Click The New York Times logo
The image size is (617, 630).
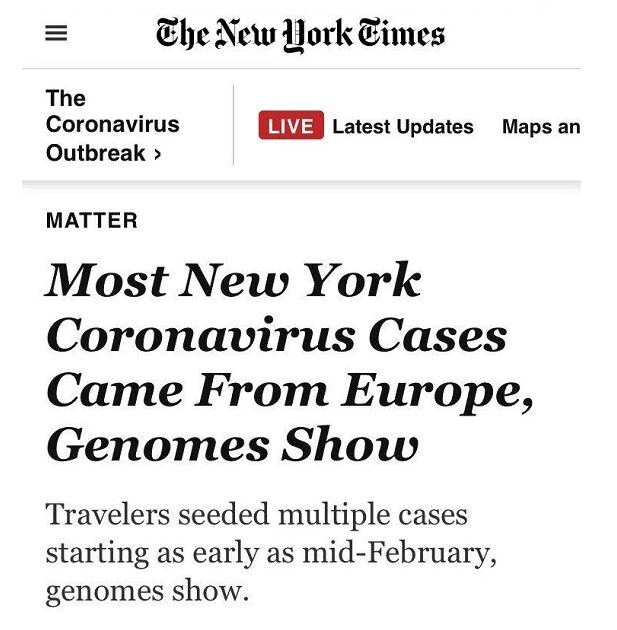tap(300, 33)
